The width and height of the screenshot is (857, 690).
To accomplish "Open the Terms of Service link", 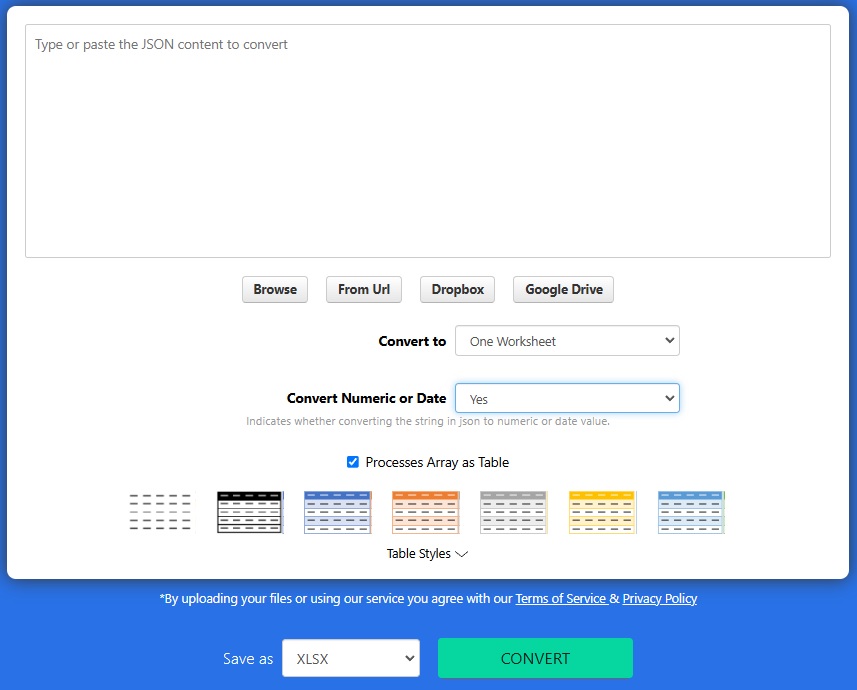I will point(561,599).
